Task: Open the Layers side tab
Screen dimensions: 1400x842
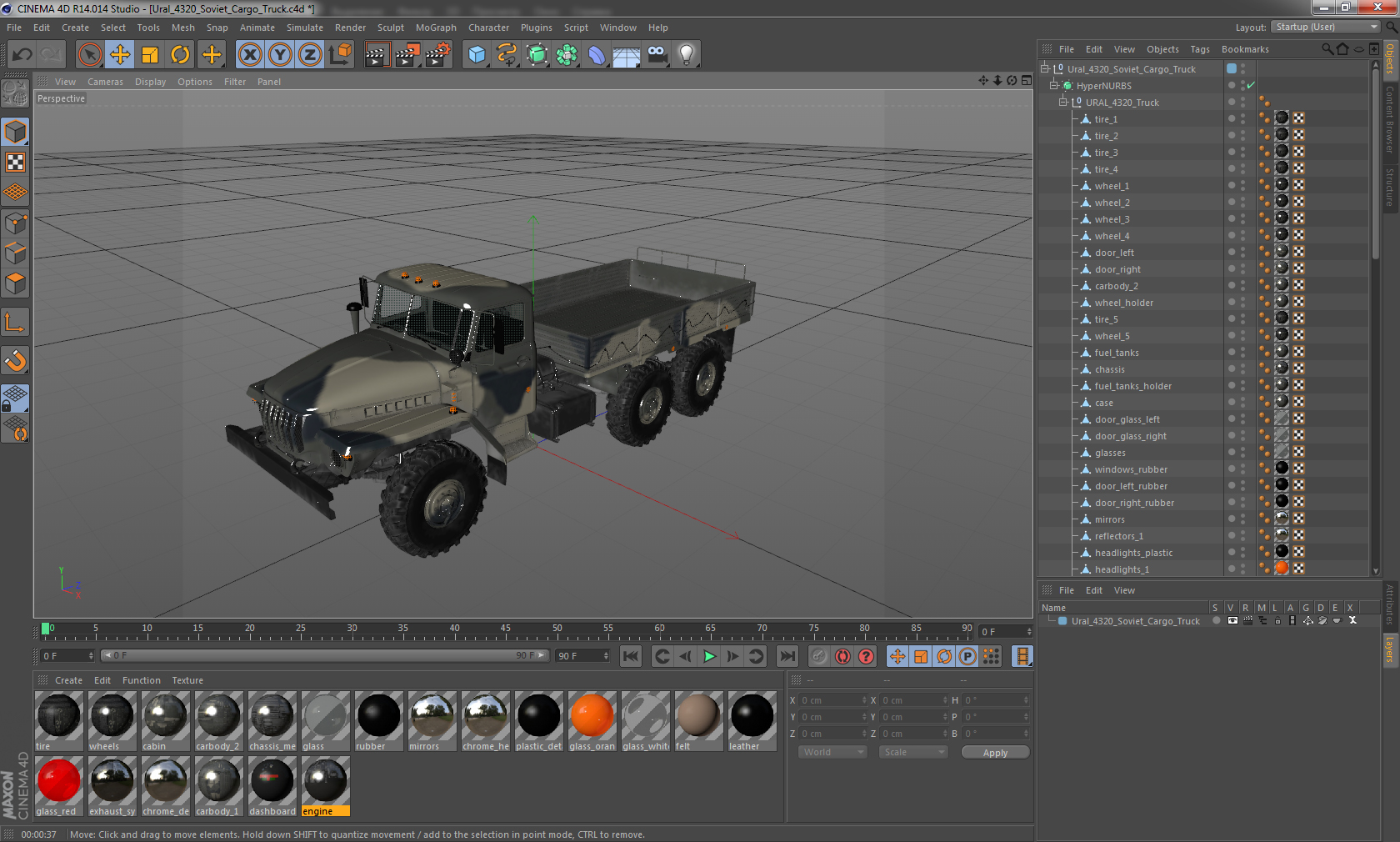Action: point(1390,649)
